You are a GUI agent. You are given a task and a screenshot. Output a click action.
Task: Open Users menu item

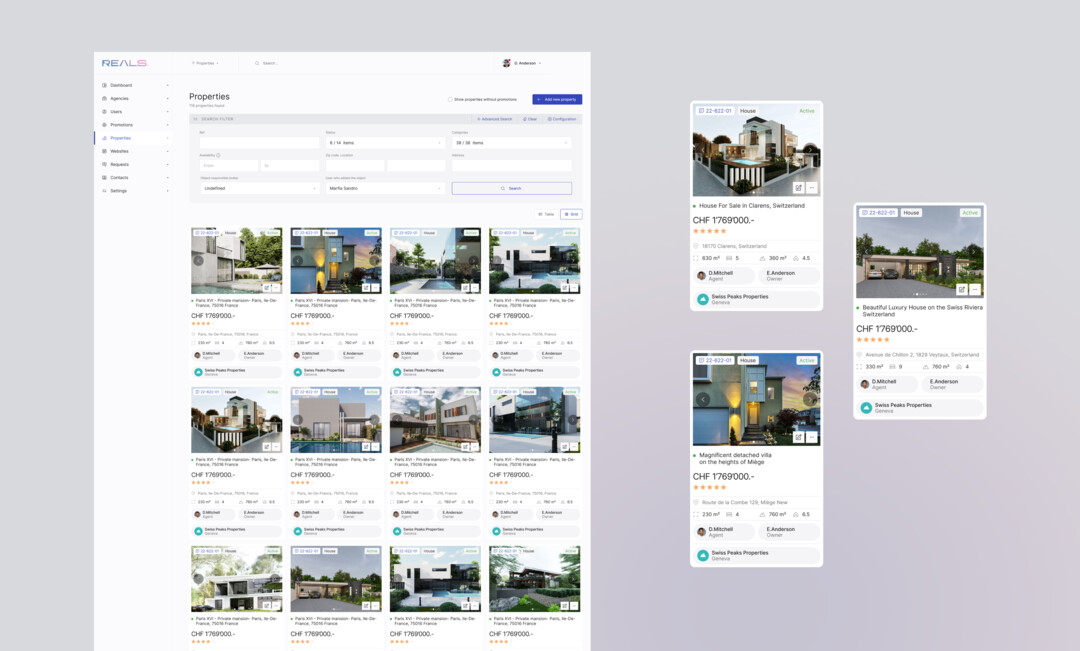[116, 112]
